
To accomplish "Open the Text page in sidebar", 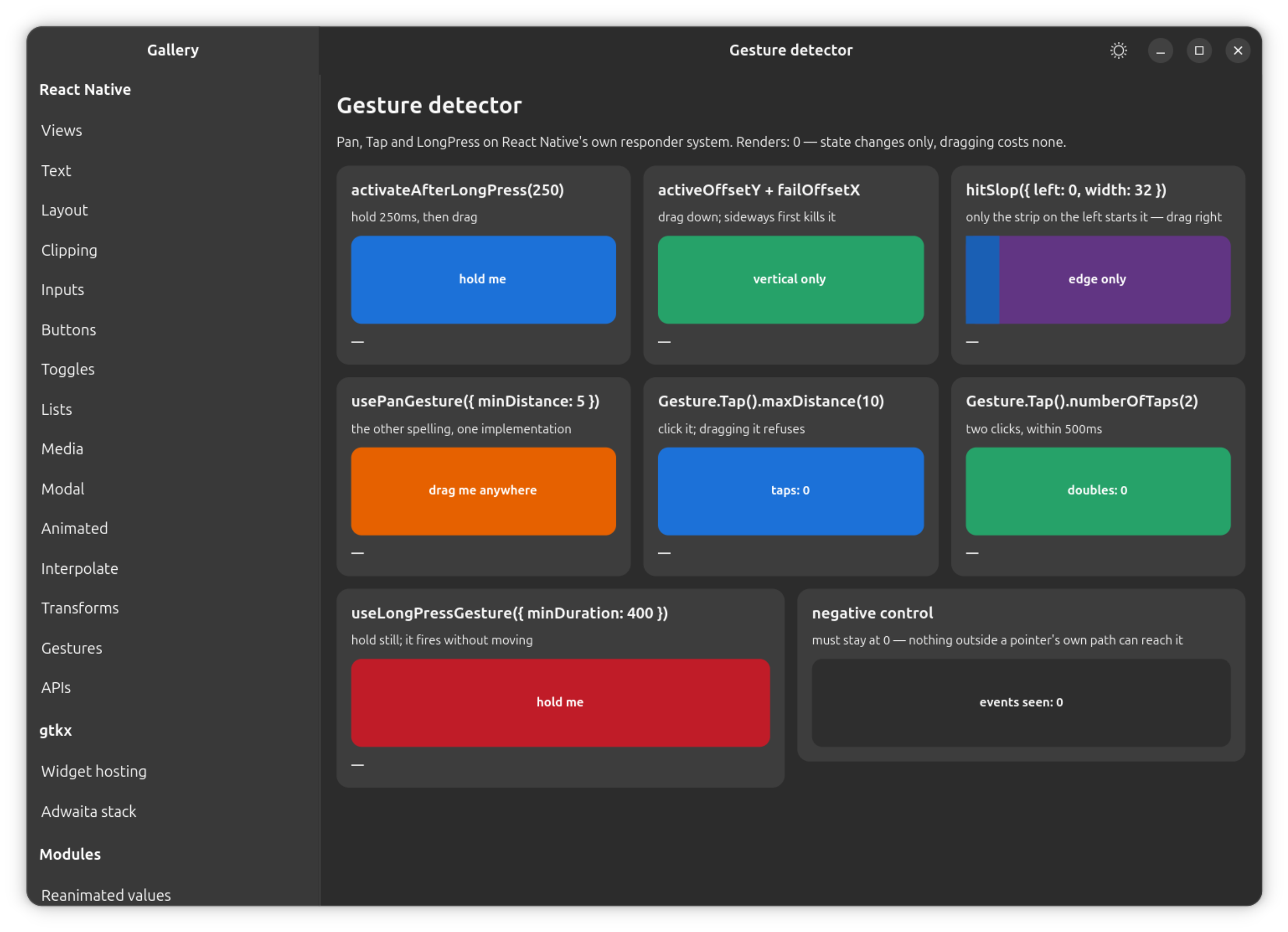I will pyautogui.click(x=173, y=170).
